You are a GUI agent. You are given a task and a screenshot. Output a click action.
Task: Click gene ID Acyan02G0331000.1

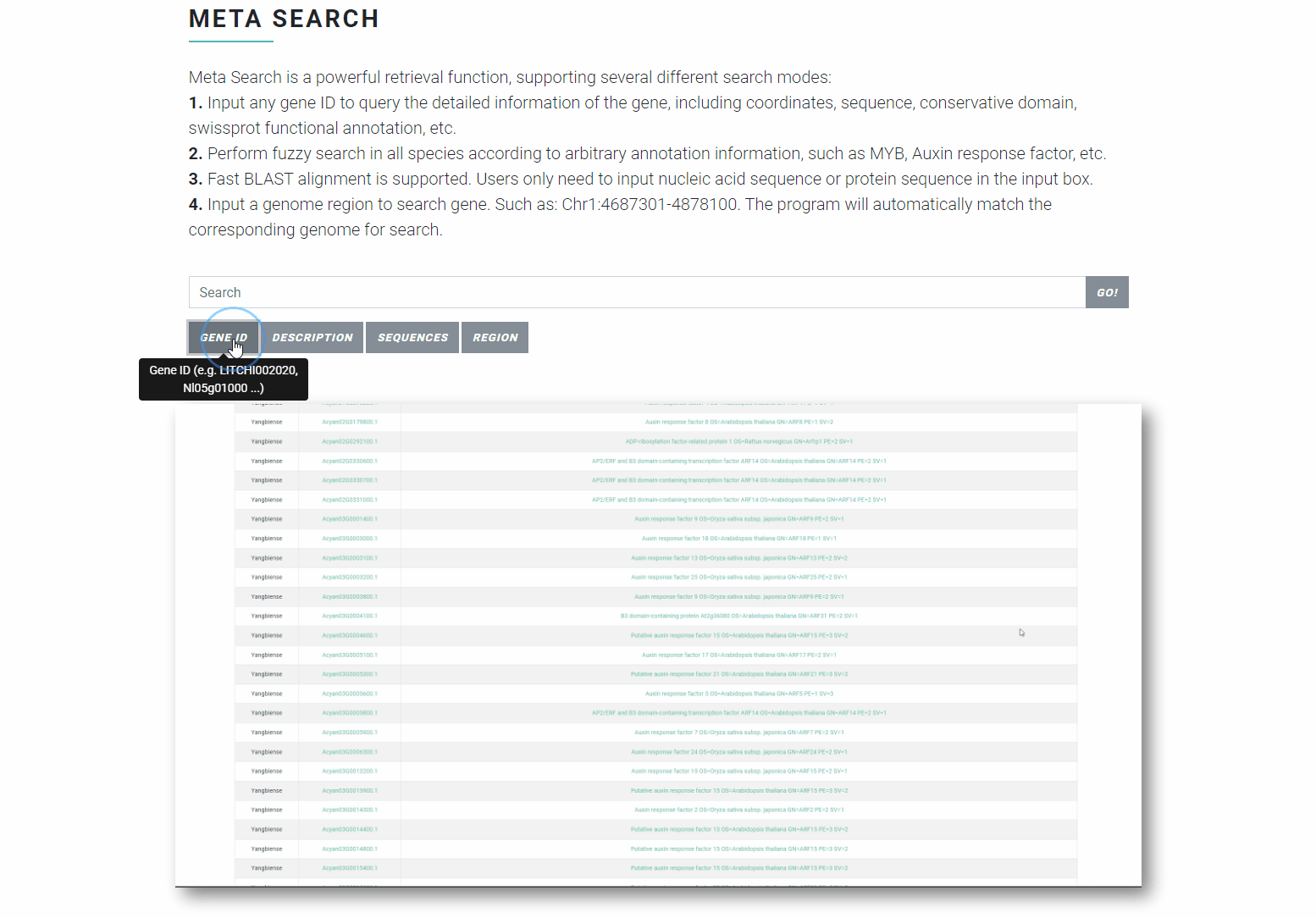[350, 500]
